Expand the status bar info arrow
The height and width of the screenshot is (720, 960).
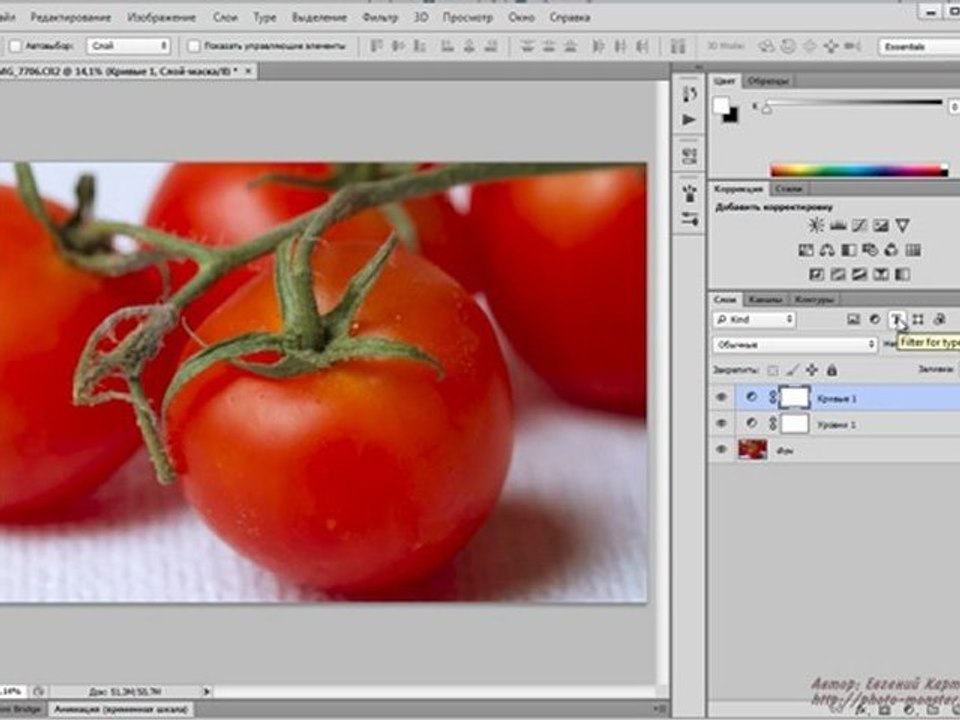point(207,692)
